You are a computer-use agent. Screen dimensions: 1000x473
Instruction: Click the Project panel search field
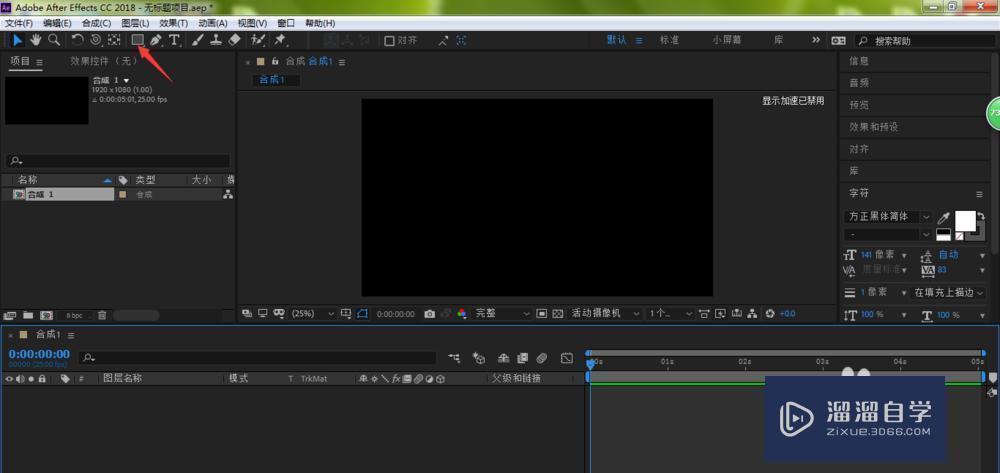tap(118, 161)
